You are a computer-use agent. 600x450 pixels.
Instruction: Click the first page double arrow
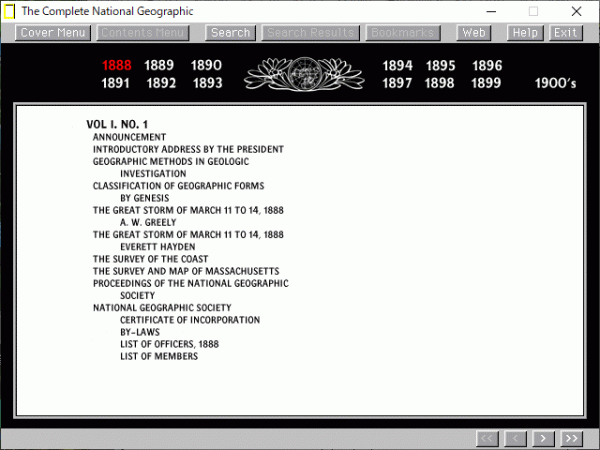point(487,439)
